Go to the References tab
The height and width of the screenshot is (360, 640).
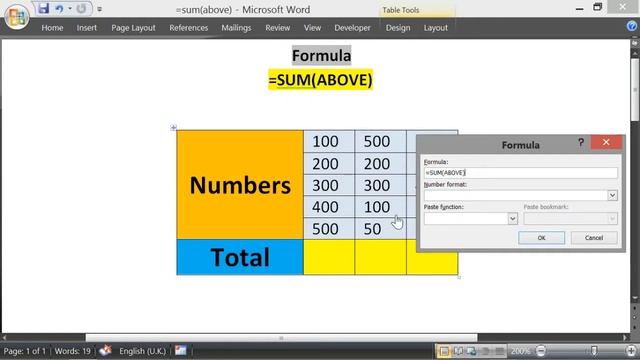(189, 28)
